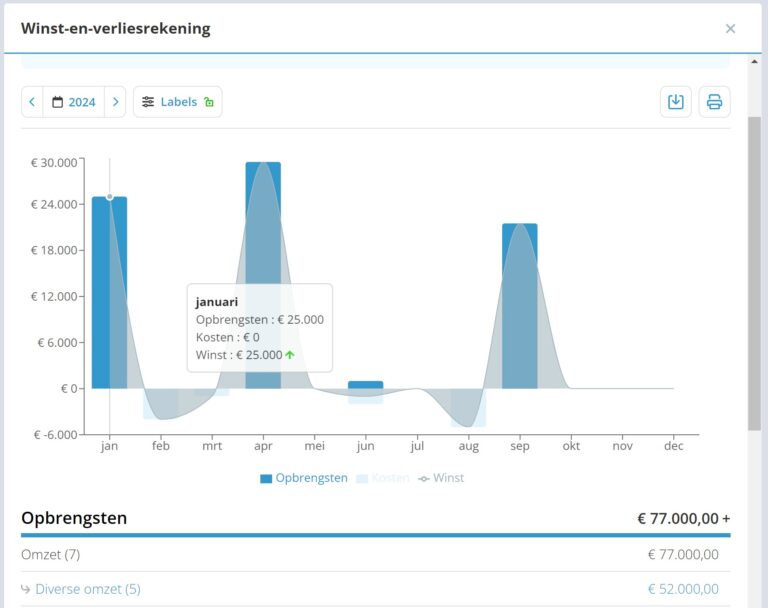Click the April revenue bar
Screen dimensions: 768x608
[264, 275]
